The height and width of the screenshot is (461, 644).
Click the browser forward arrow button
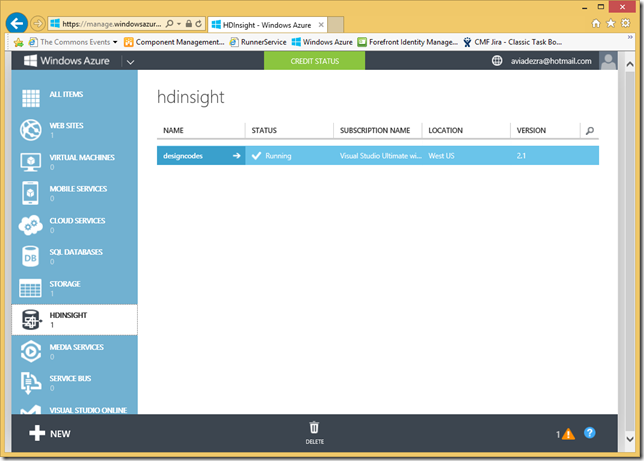(x=38, y=23)
